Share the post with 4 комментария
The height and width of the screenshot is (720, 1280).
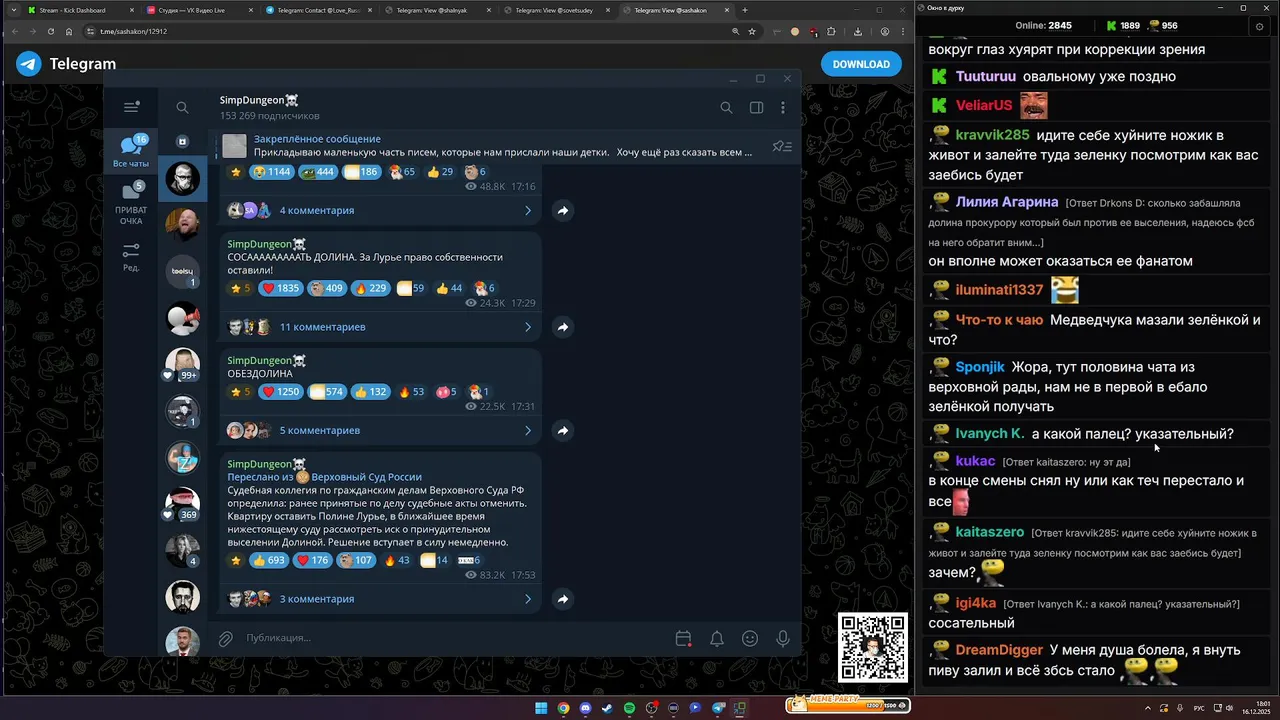point(562,211)
